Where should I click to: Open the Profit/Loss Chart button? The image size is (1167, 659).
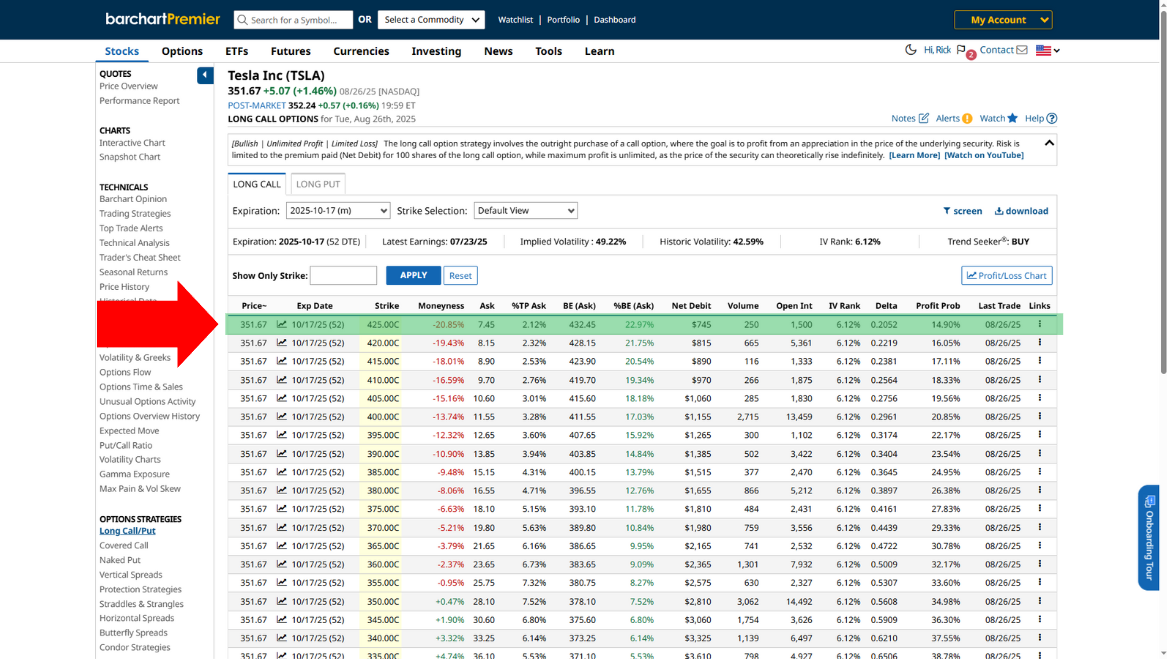point(1006,276)
